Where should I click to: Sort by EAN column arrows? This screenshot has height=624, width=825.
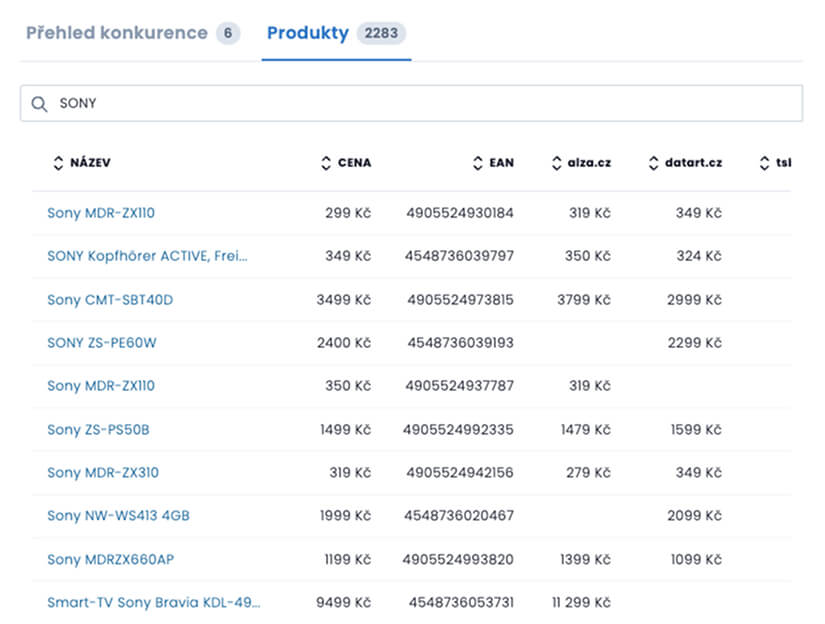(x=478, y=163)
